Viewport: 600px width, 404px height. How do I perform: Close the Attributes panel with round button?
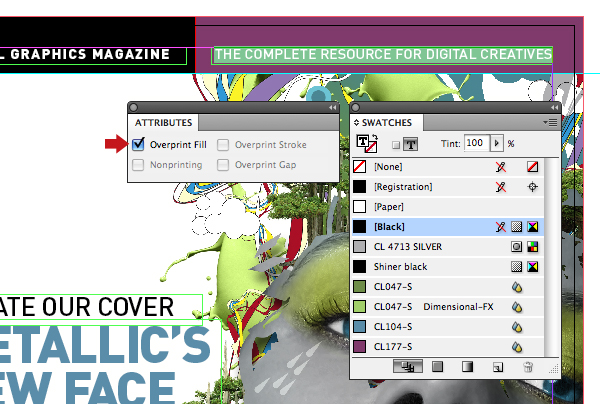[x=134, y=108]
